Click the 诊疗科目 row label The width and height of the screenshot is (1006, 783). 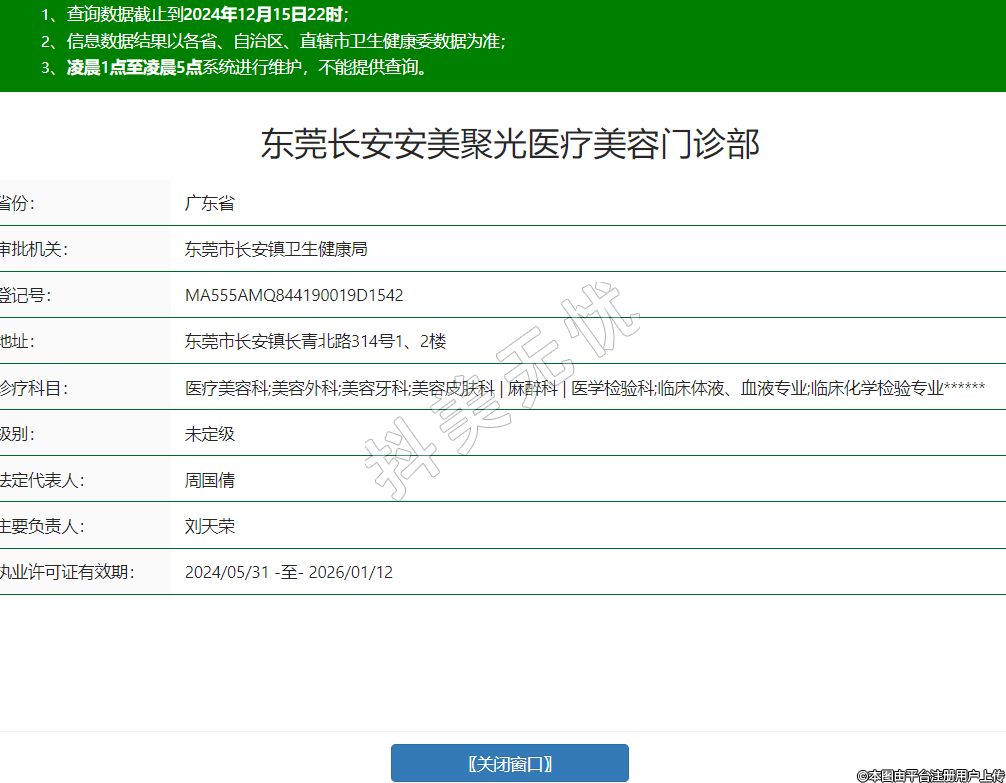click(33, 388)
